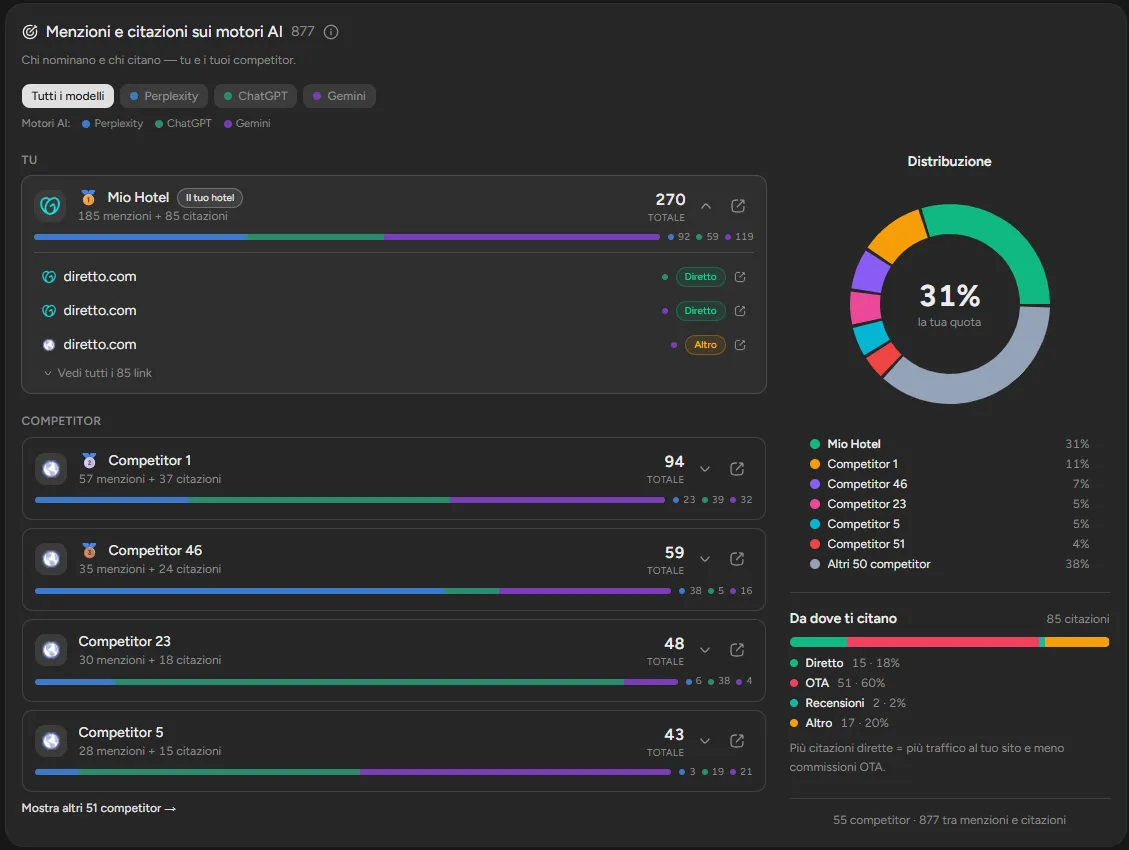Click the Competitor 46 bronze medal icon
Image resolution: width=1129 pixels, height=850 pixels.
coord(89,551)
